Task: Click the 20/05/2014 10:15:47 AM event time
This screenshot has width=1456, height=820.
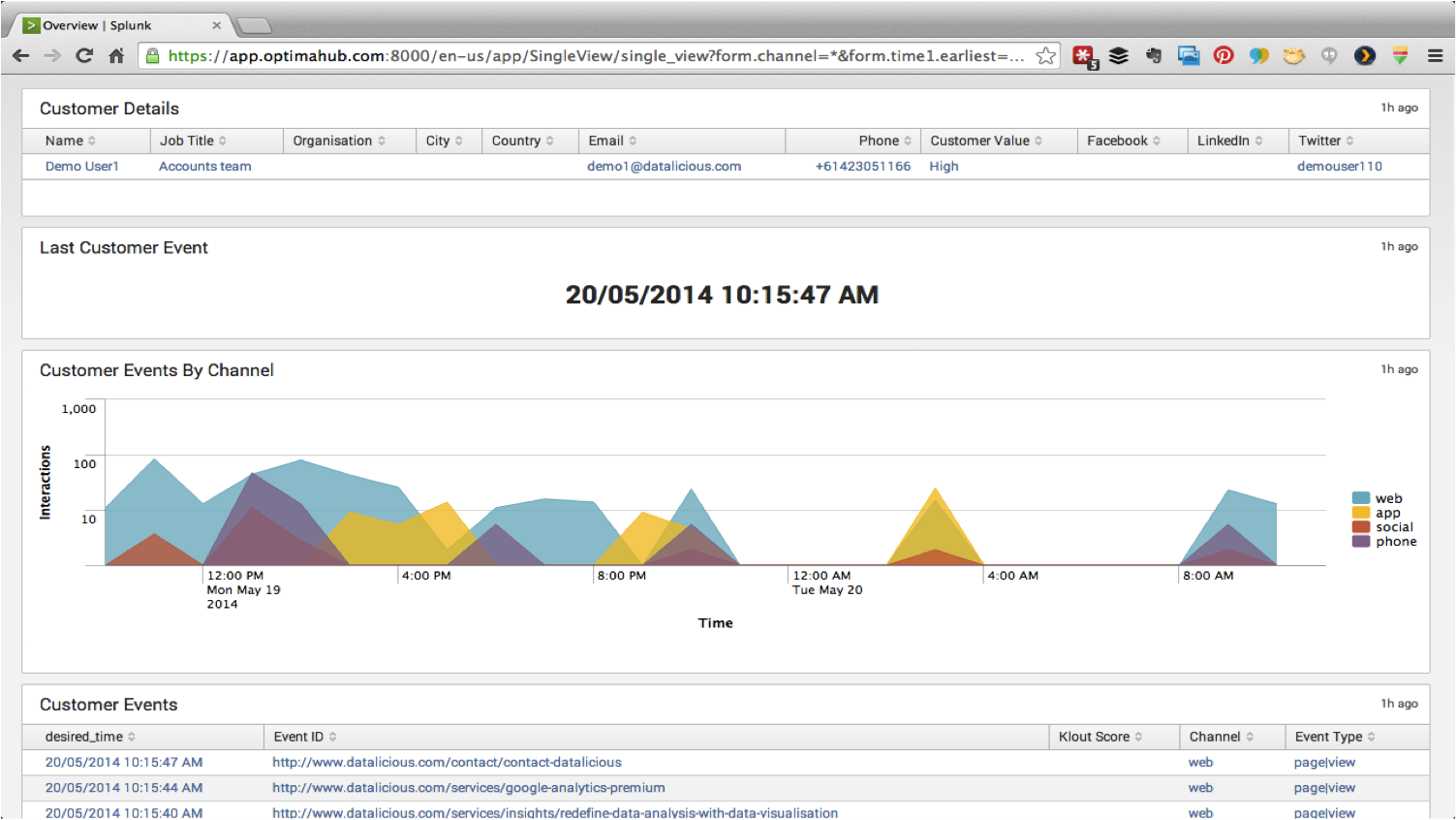Action: coord(124,763)
